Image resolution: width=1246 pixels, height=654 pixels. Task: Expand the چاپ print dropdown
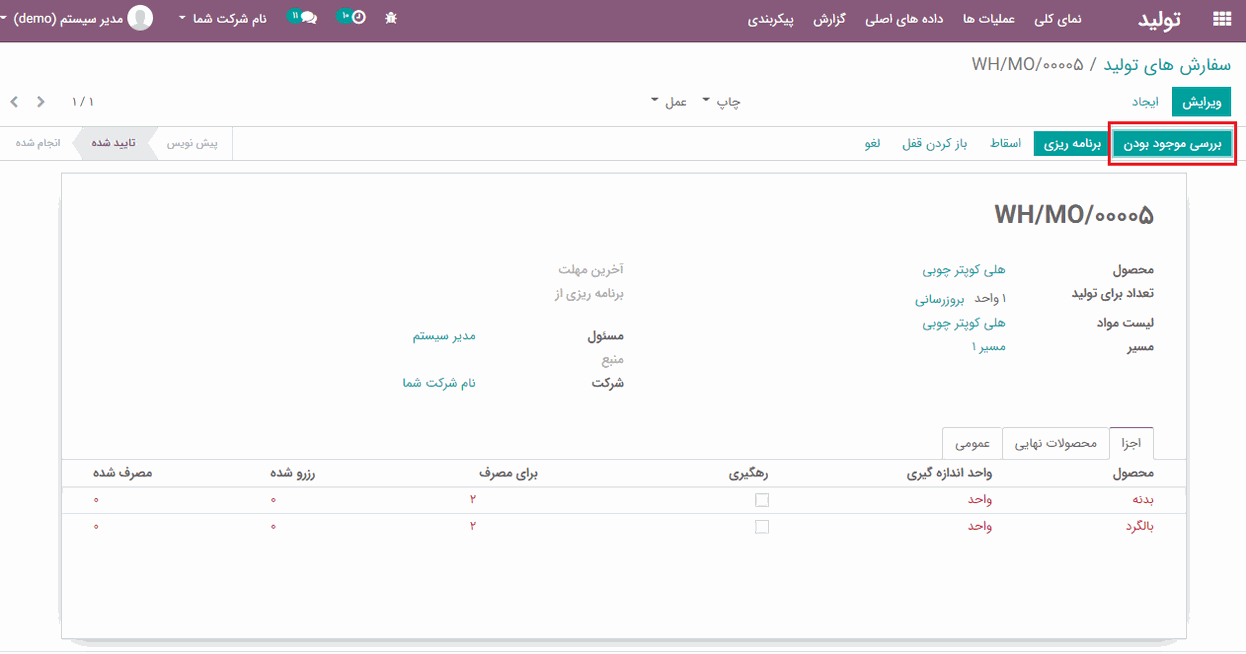721,102
